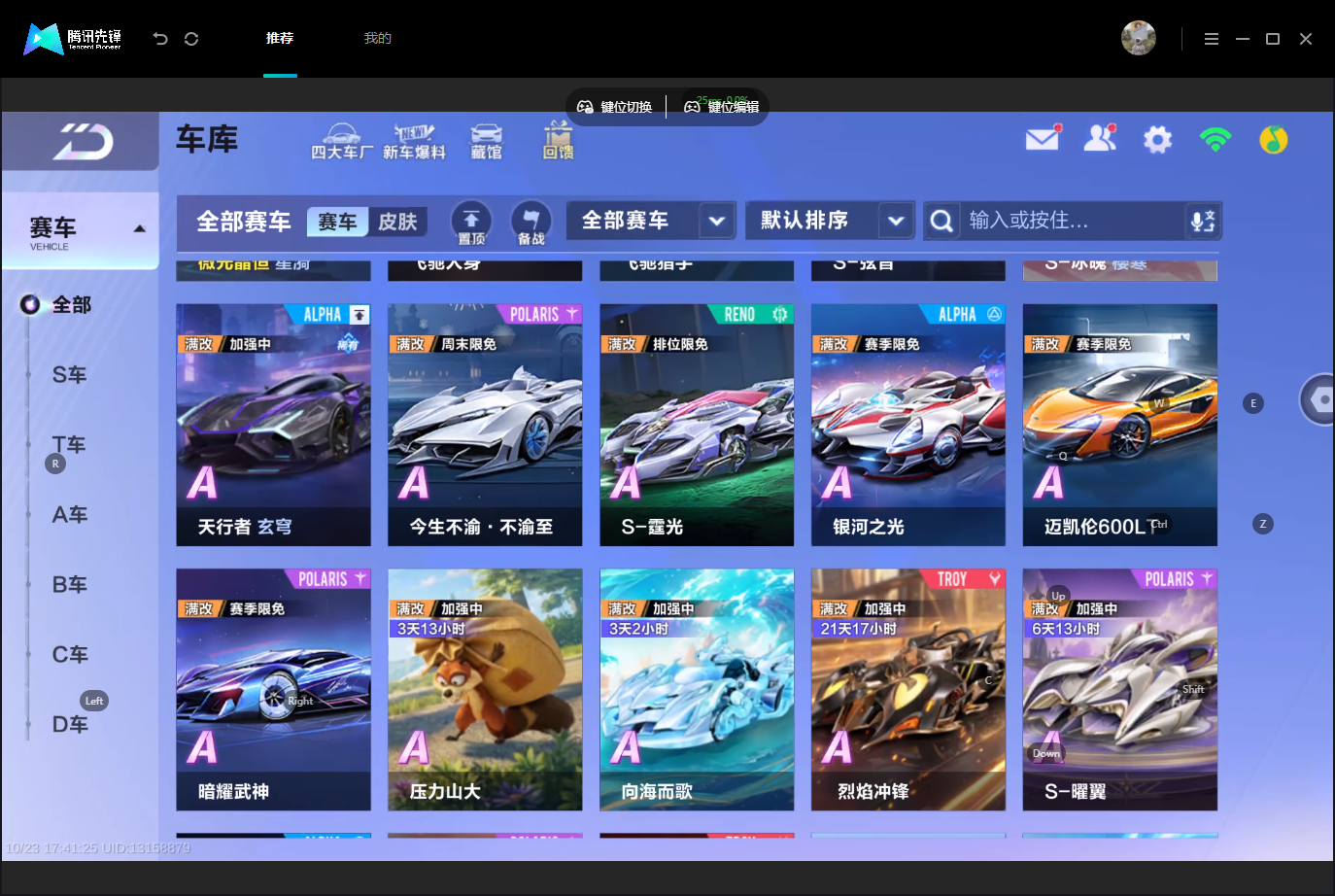Collapse the 赛车 VEHICLE sidebar section
This screenshot has width=1335, height=896.
click(x=81, y=231)
